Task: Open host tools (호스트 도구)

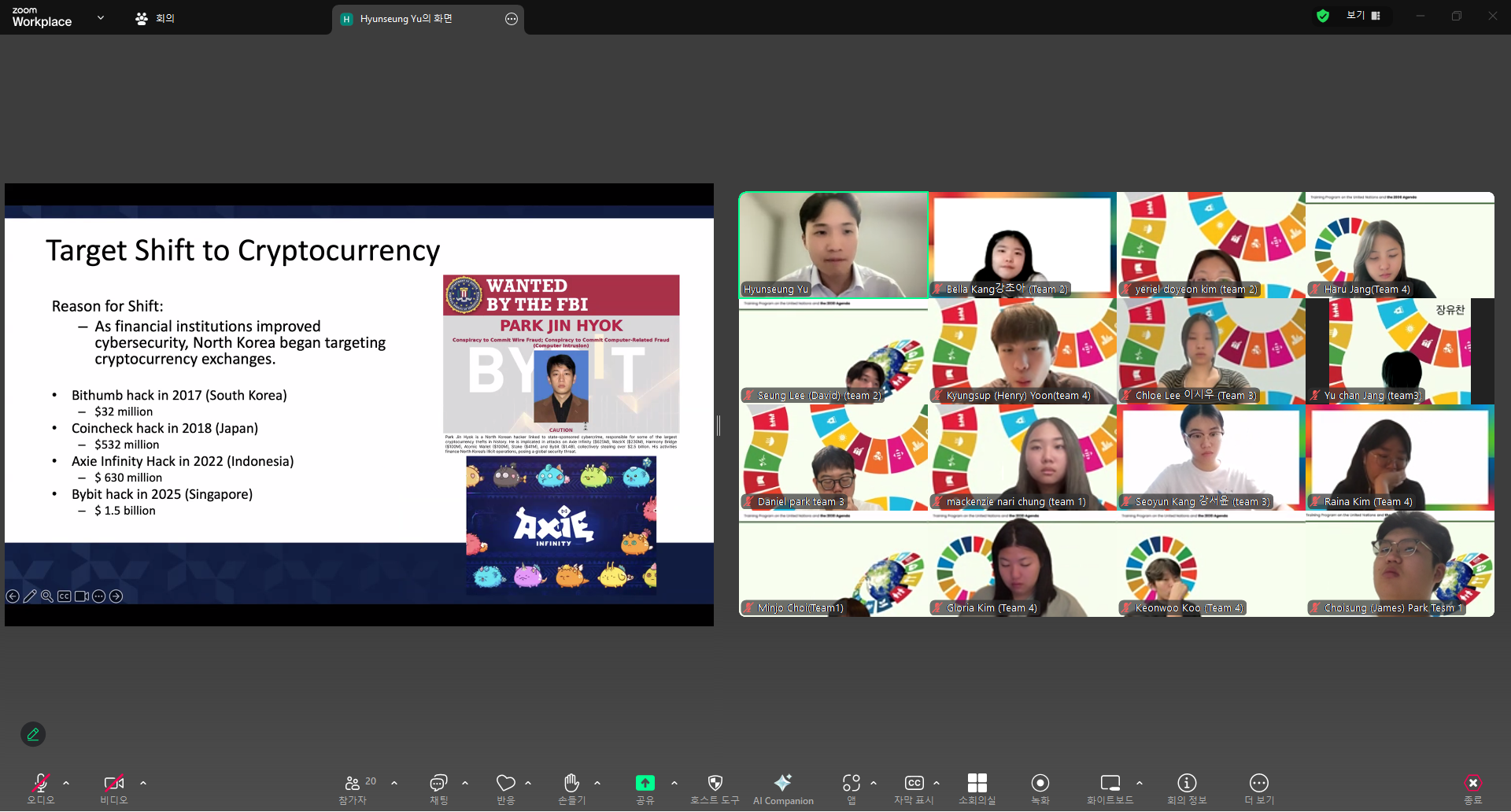Action: [x=715, y=789]
